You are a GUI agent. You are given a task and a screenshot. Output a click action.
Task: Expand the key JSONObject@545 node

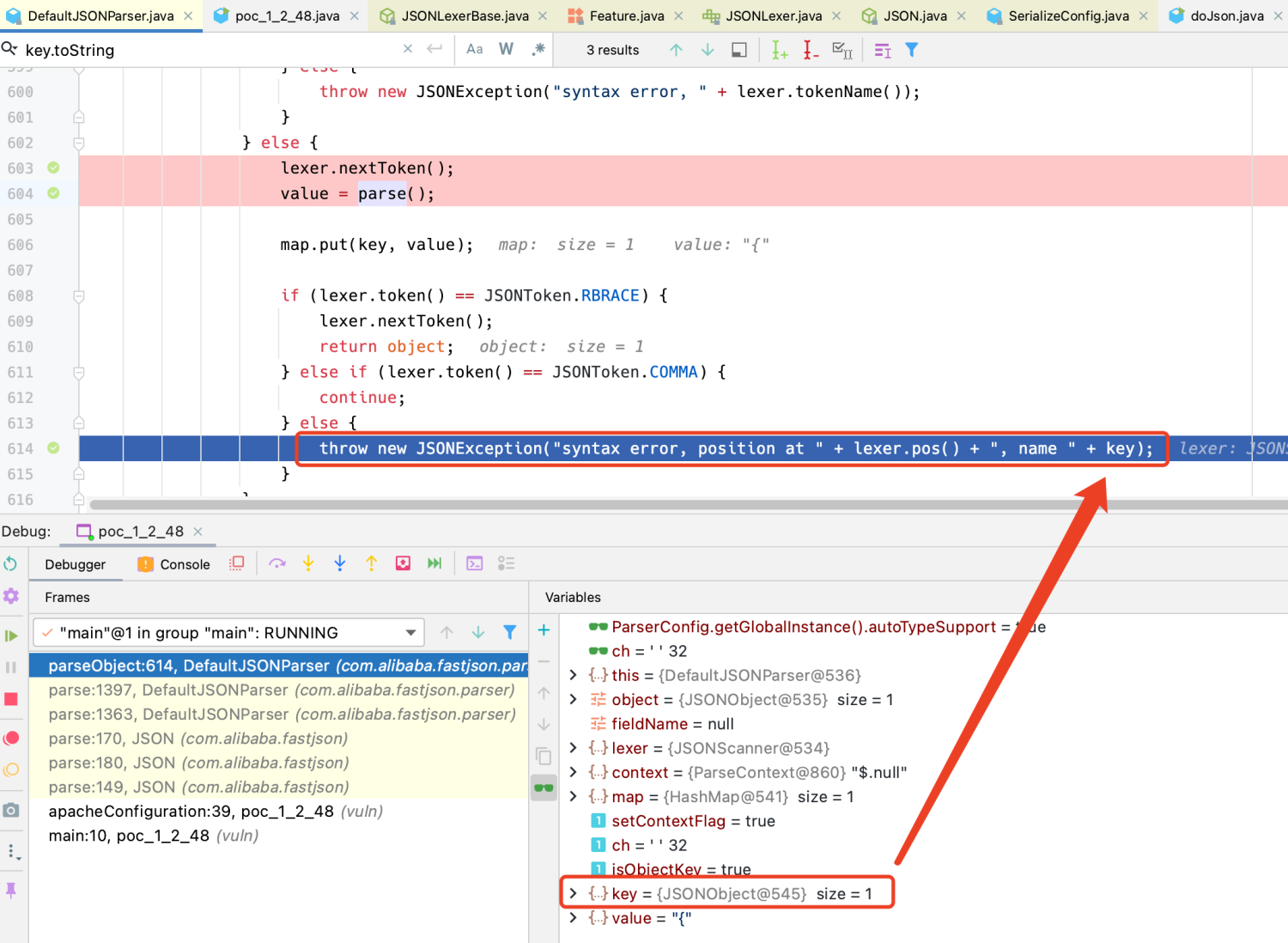(x=574, y=893)
